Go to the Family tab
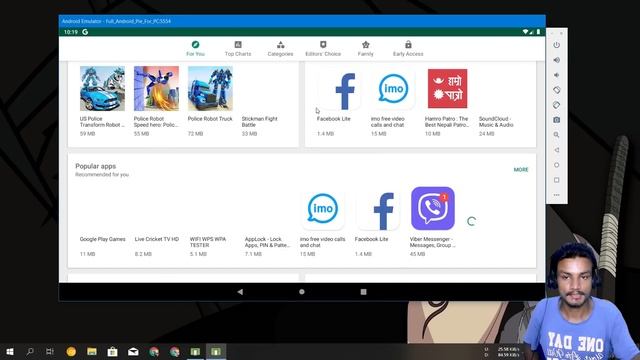The height and width of the screenshot is (360, 640). [365, 49]
